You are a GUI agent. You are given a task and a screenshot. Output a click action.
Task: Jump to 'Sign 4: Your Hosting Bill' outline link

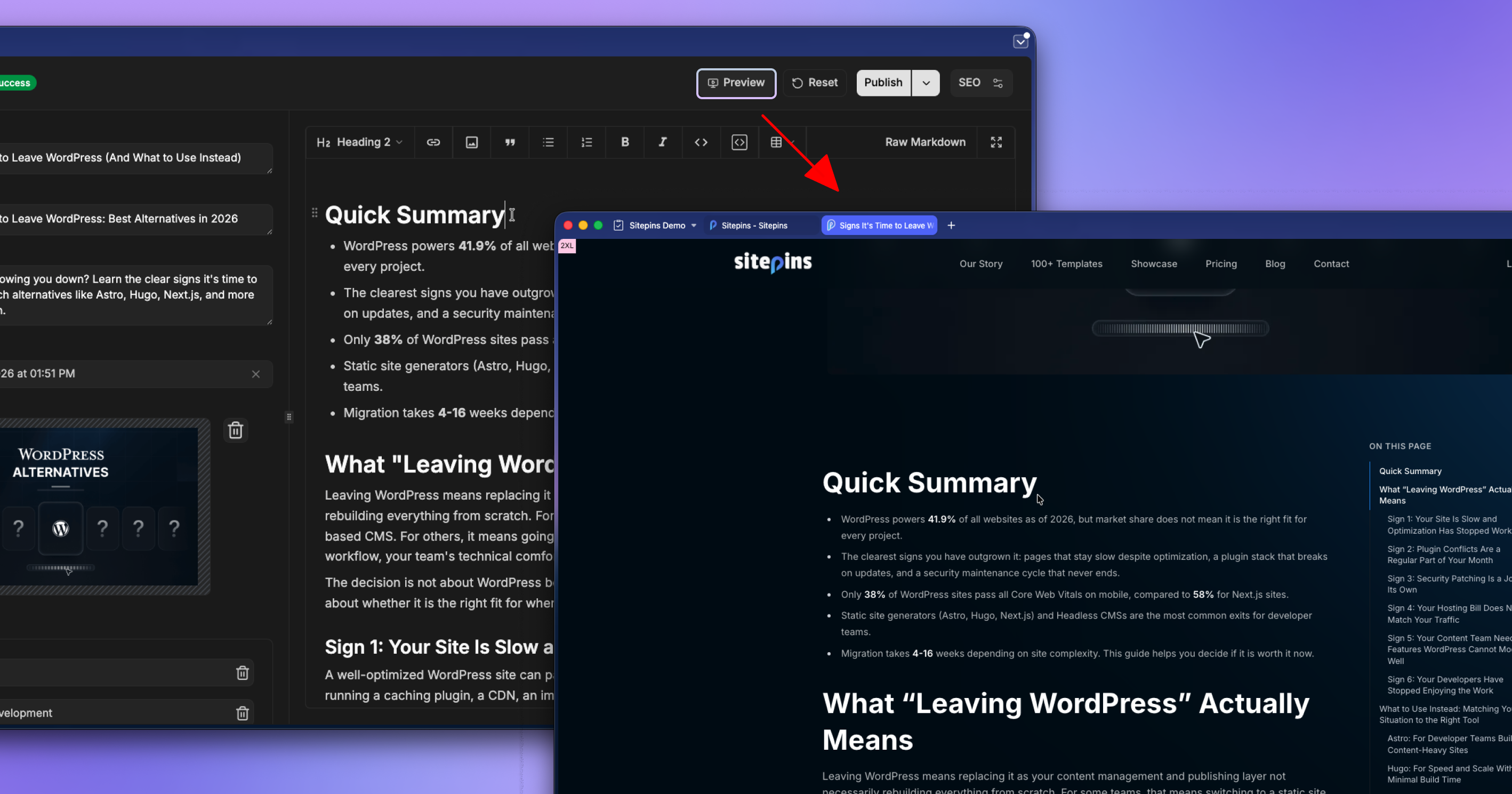[x=1449, y=614]
